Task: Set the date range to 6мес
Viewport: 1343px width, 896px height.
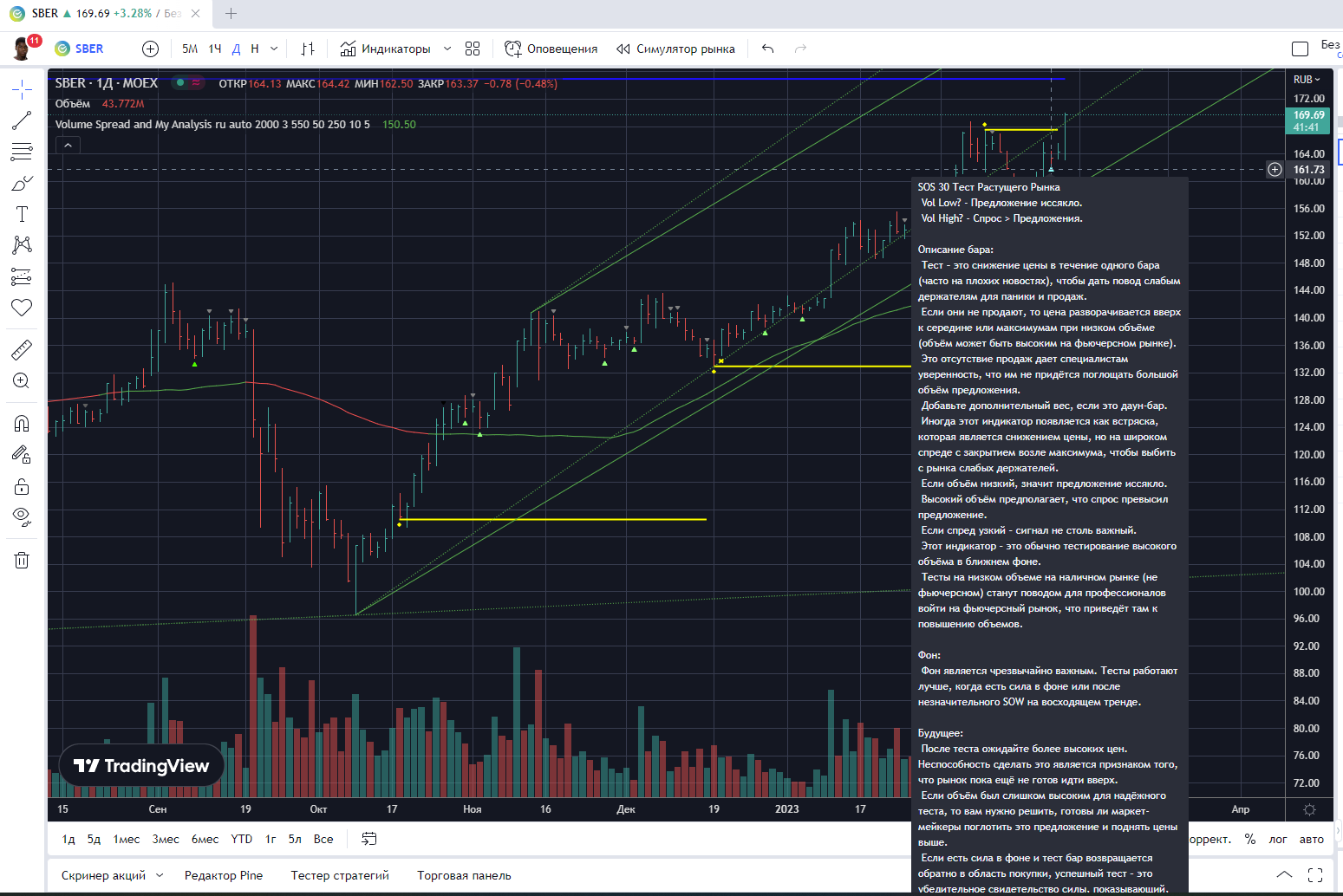Action: [x=205, y=839]
